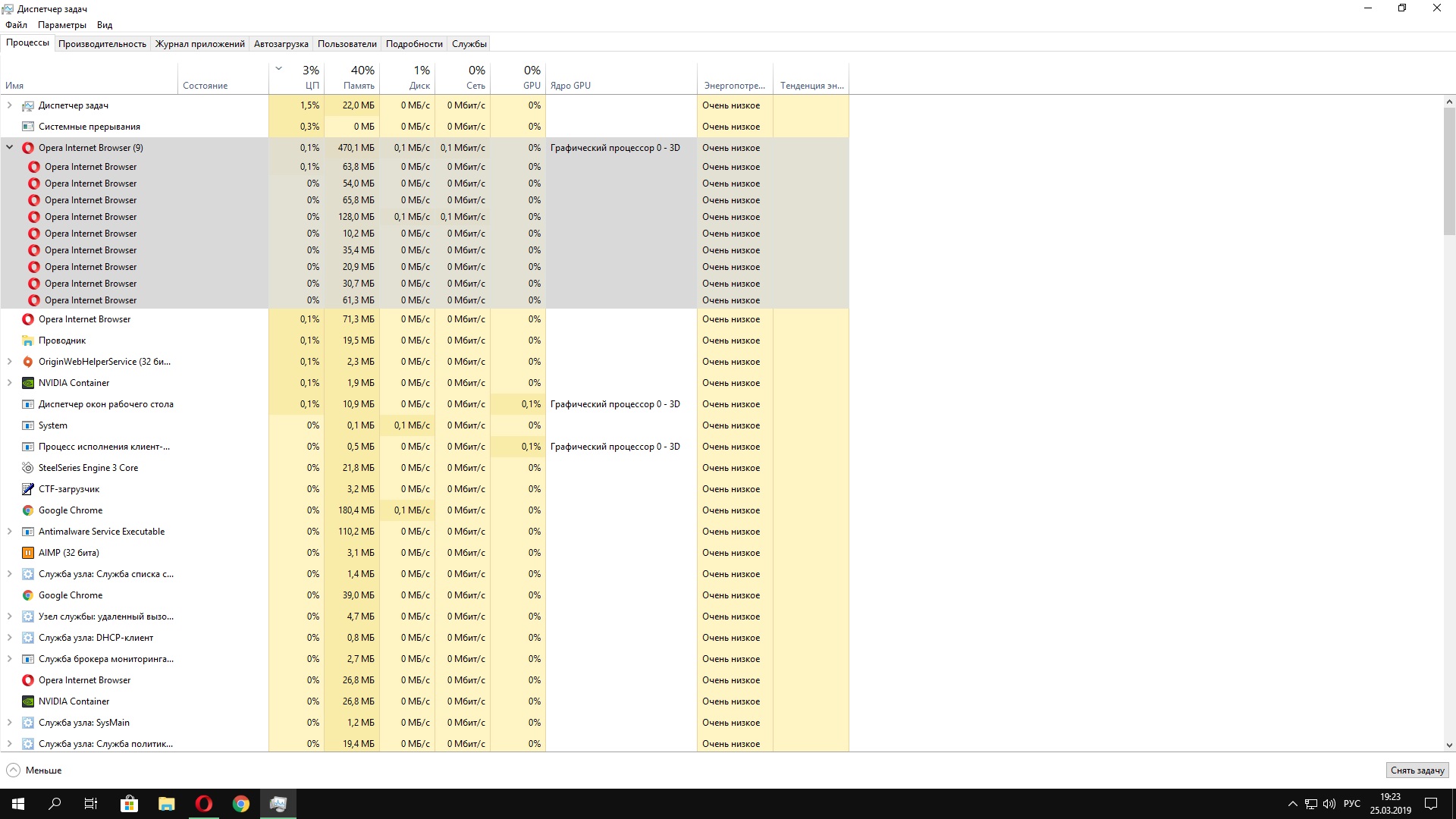The height and width of the screenshot is (819, 1456).
Task: Open taskbar search magnifier
Action: pyautogui.click(x=55, y=804)
